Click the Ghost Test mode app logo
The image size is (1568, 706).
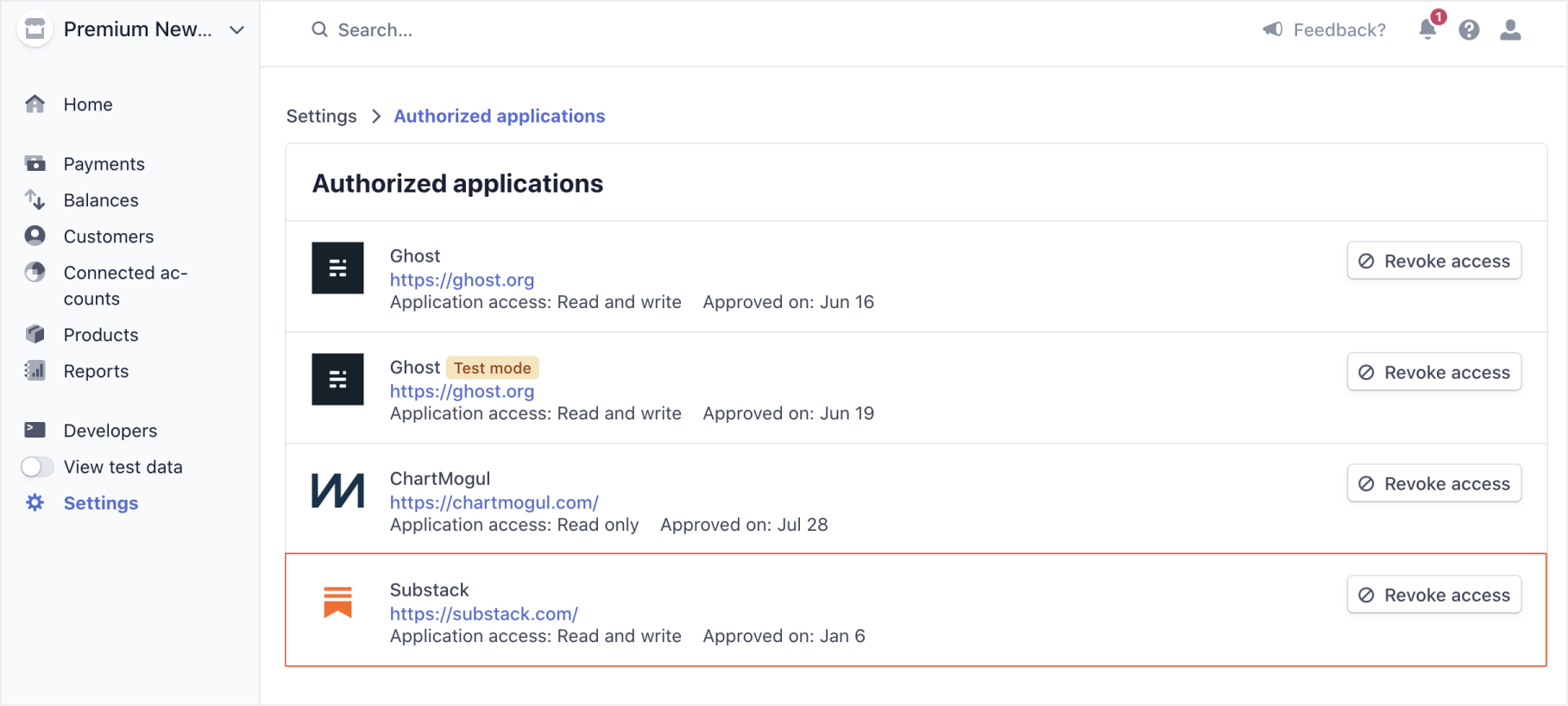point(337,380)
